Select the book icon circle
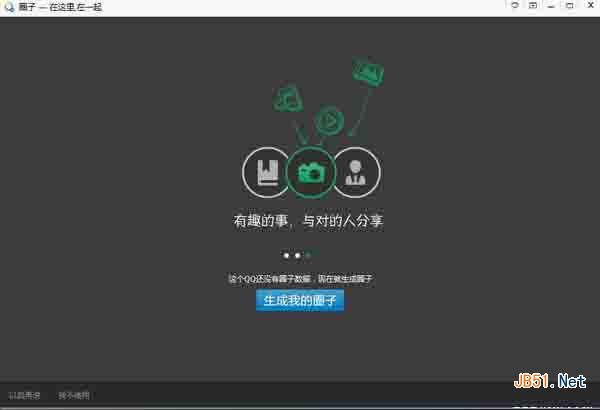Screen dimensions: 600x410 click(x=266, y=173)
